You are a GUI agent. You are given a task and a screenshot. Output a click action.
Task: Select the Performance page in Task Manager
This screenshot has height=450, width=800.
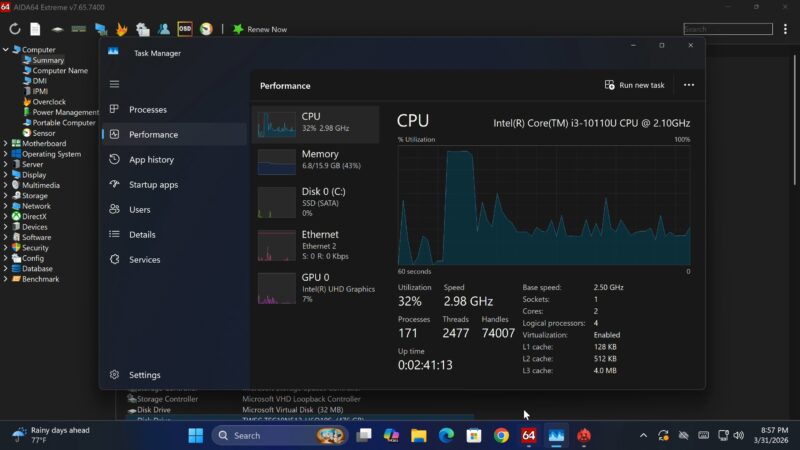(x=174, y=134)
